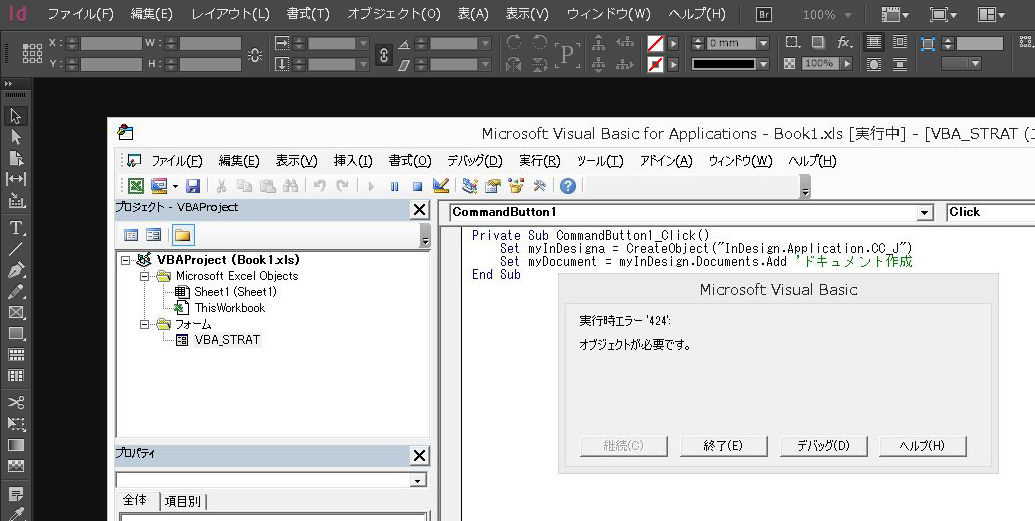Screen dimensions: 1035x521
Task: Click View Microsoft Excel icon in VBA toolbar
Action: coord(136,186)
